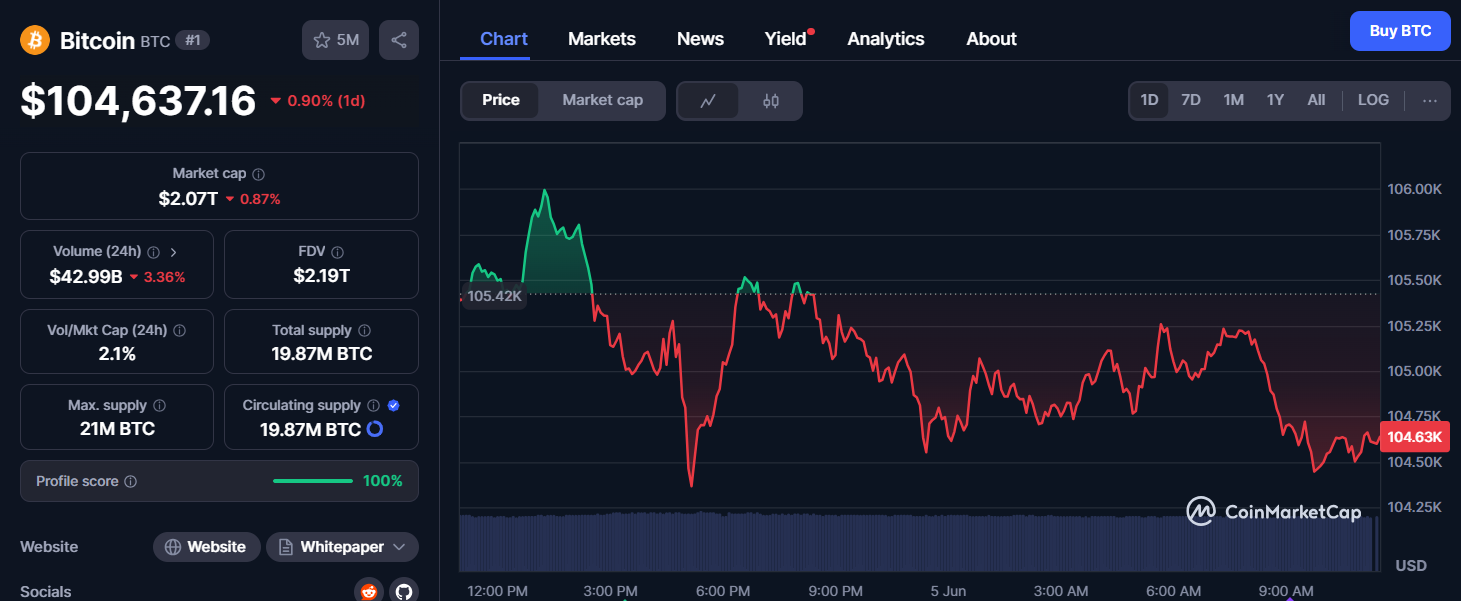Image resolution: width=1461 pixels, height=601 pixels.
Task: Open the GitHub social link icon
Action: [403, 591]
